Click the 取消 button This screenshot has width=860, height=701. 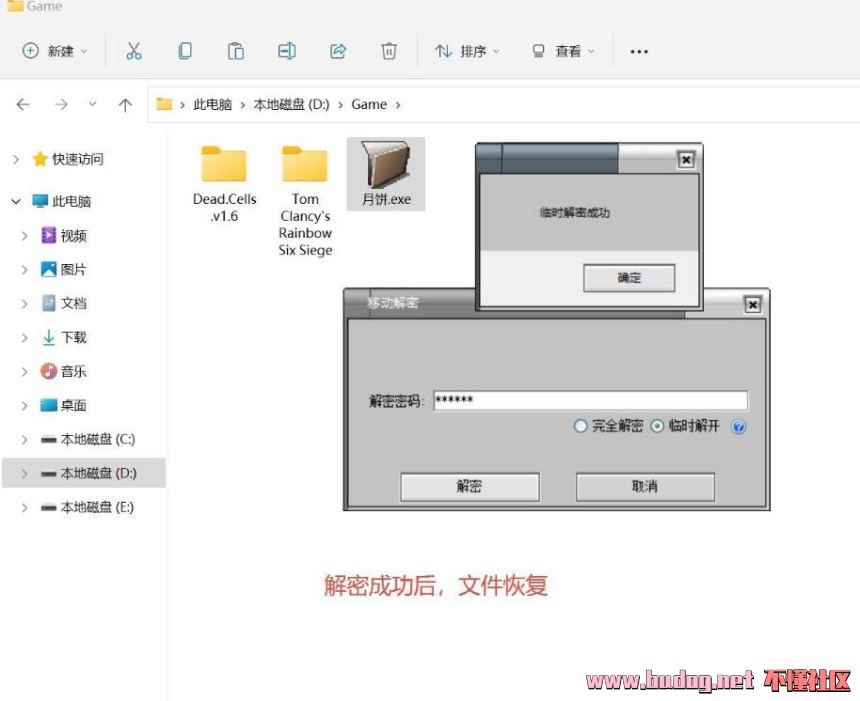click(x=645, y=487)
